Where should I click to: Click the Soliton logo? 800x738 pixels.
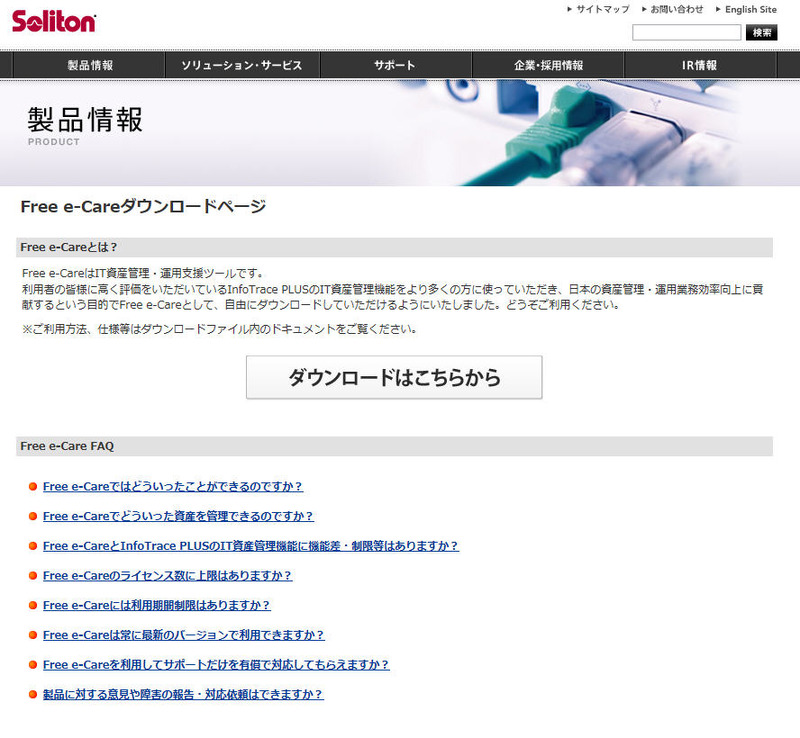[54, 21]
